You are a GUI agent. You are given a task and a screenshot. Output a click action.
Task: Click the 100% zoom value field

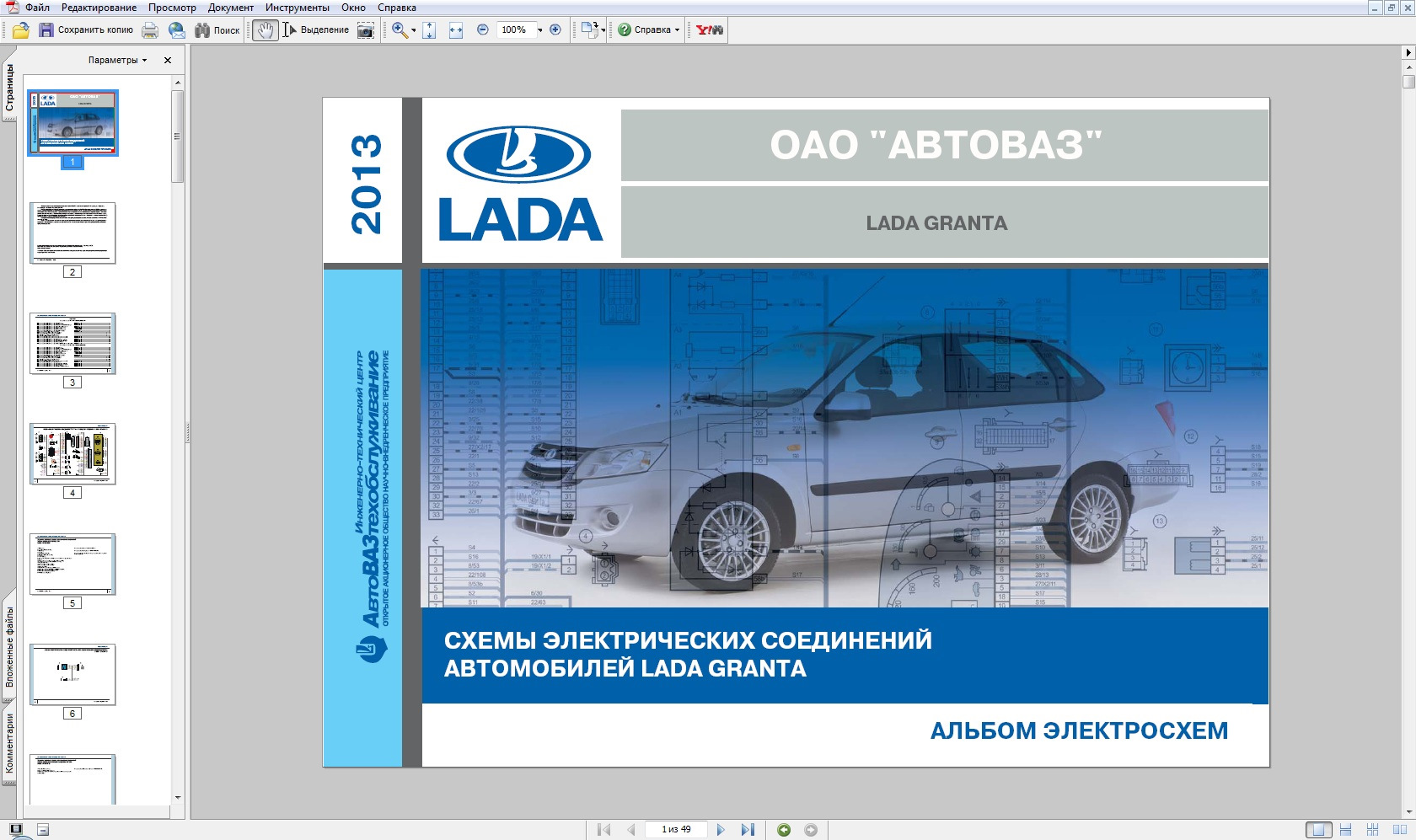click(x=514, y=29)
